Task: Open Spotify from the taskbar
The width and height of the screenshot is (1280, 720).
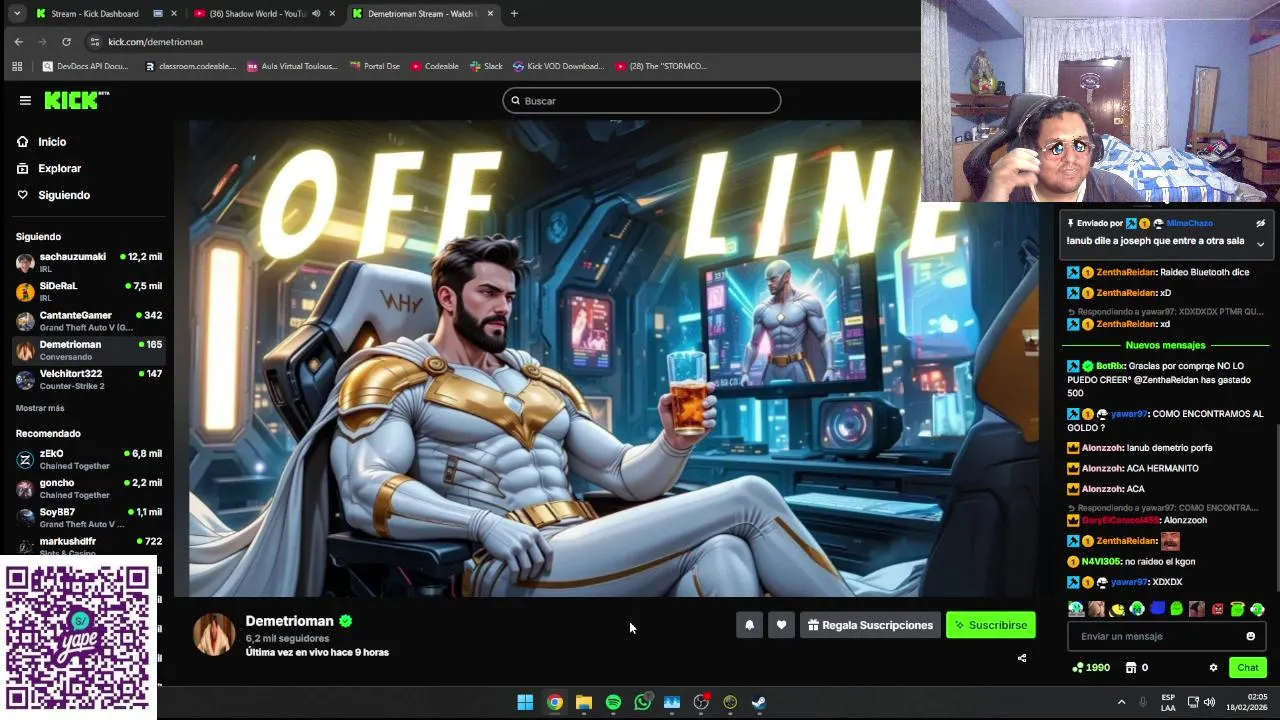Action: (x=613, y=702)
